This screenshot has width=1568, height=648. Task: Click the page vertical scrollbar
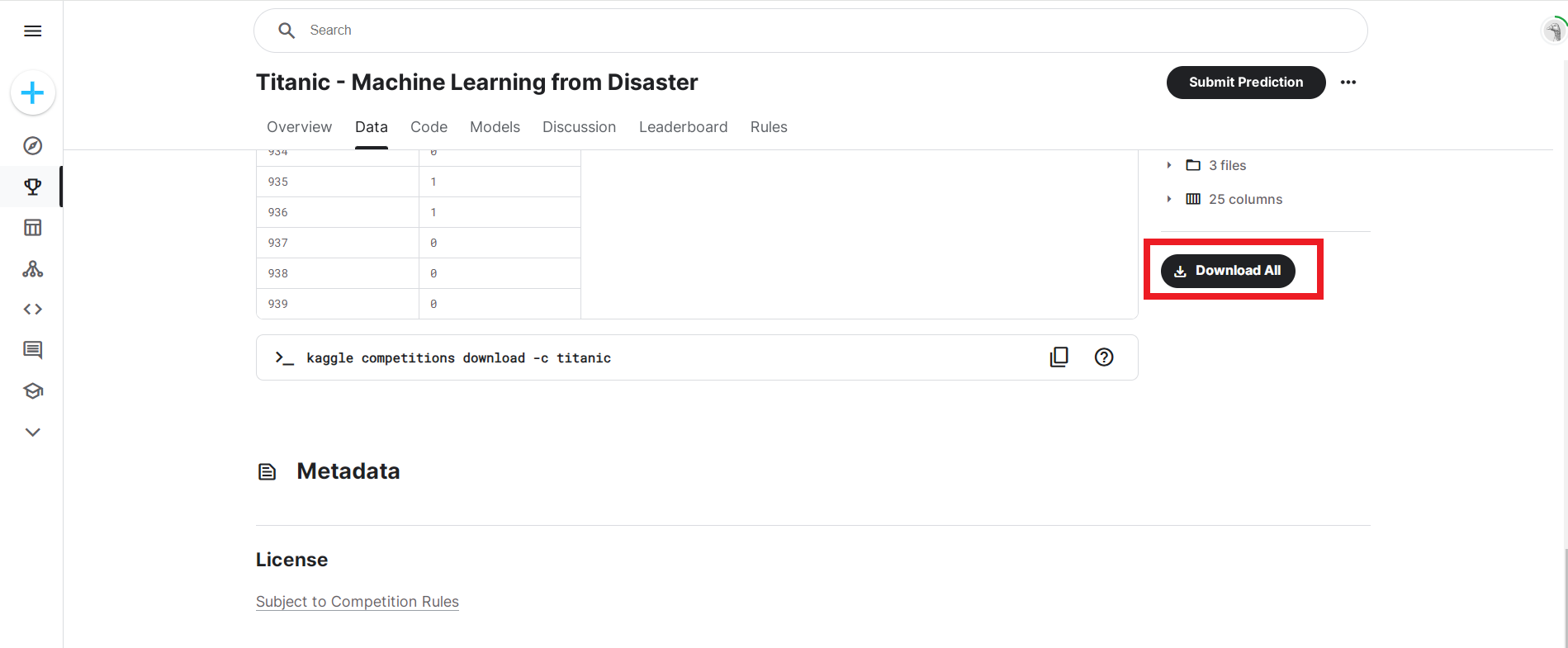tap(1565, 598)
